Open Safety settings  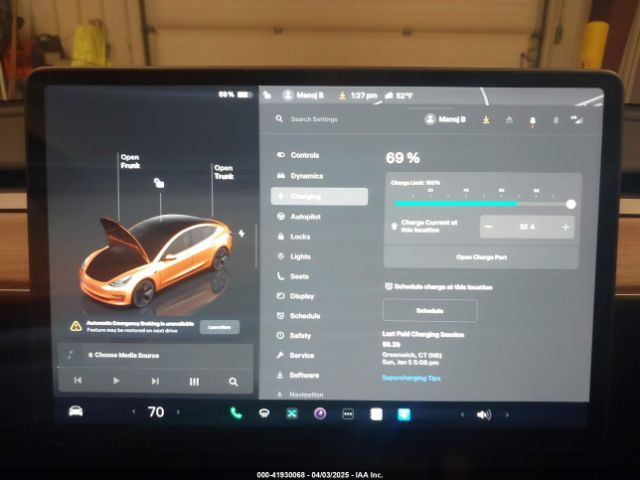294,336
